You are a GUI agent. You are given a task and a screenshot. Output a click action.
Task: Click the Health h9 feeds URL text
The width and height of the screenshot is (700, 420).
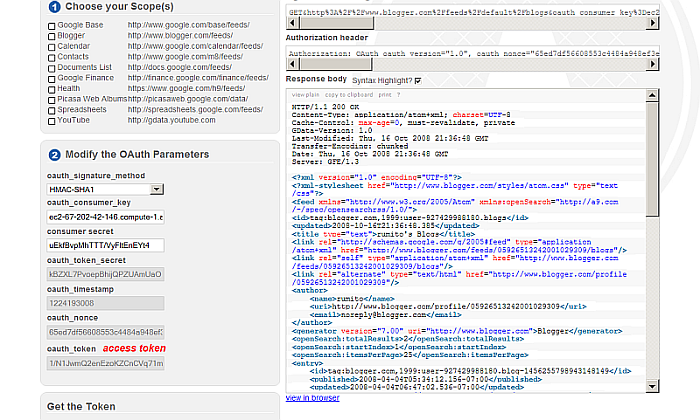tap(187, 88)
